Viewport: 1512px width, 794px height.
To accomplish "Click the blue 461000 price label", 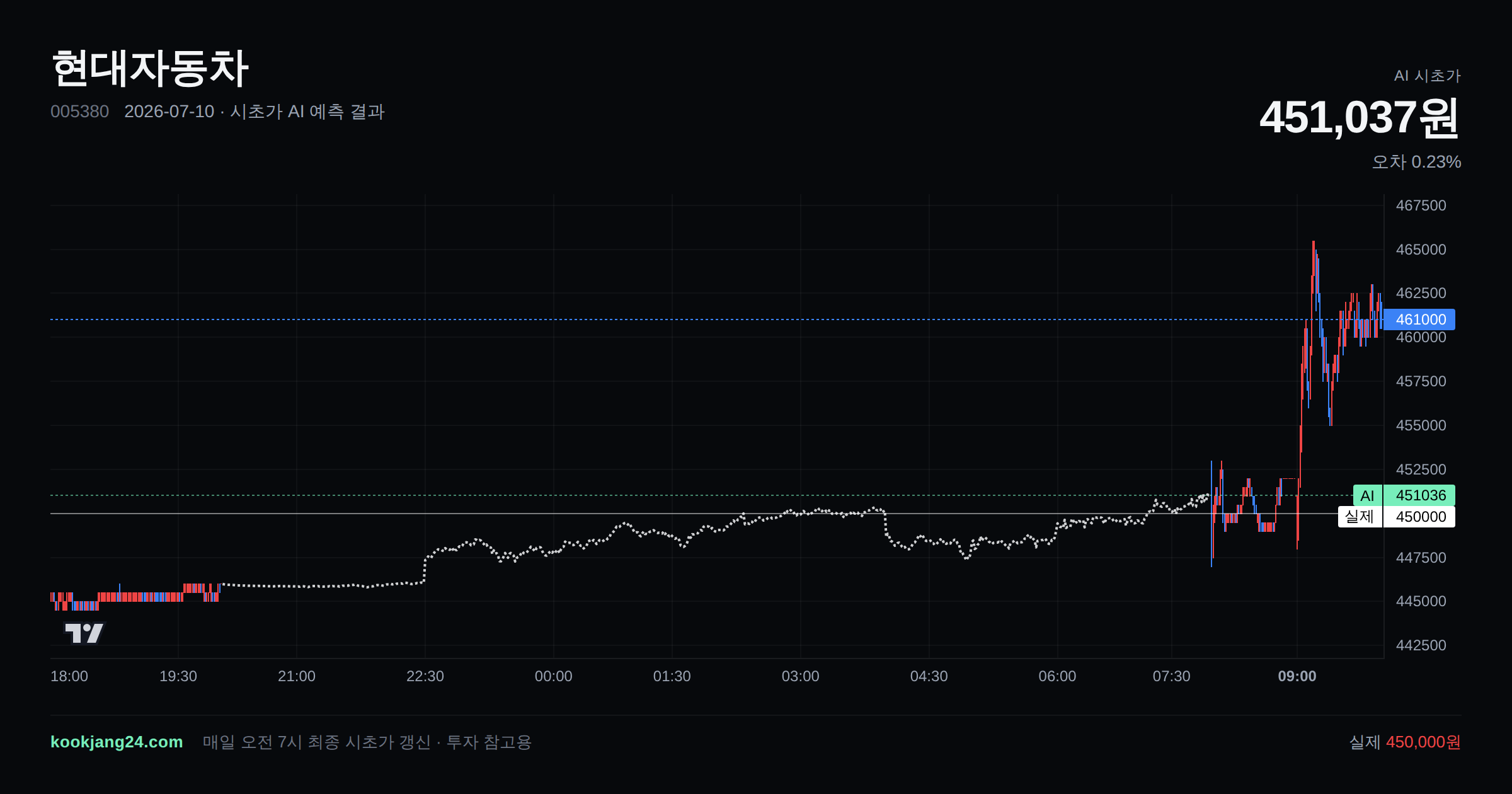I will (1420, 319).
